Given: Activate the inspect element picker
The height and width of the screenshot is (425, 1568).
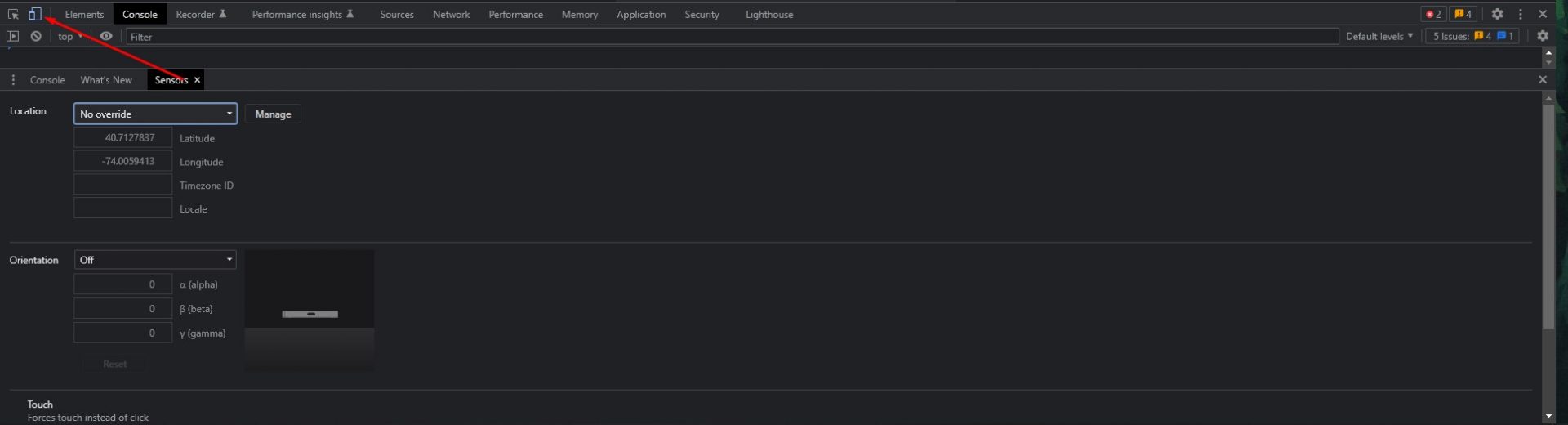Looking at the screenshot, I should (13, 14).
